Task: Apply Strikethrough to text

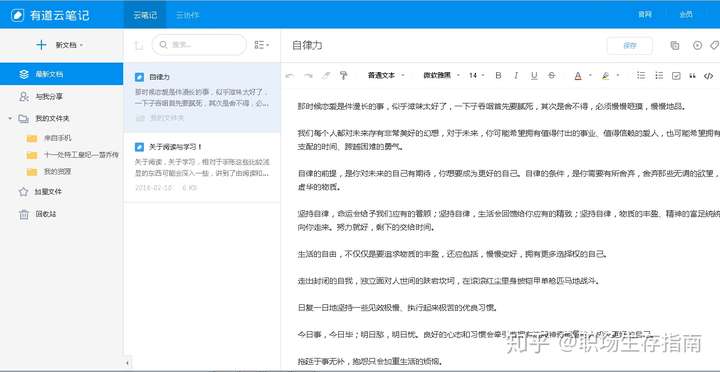Action: click(x=551, y=76)
